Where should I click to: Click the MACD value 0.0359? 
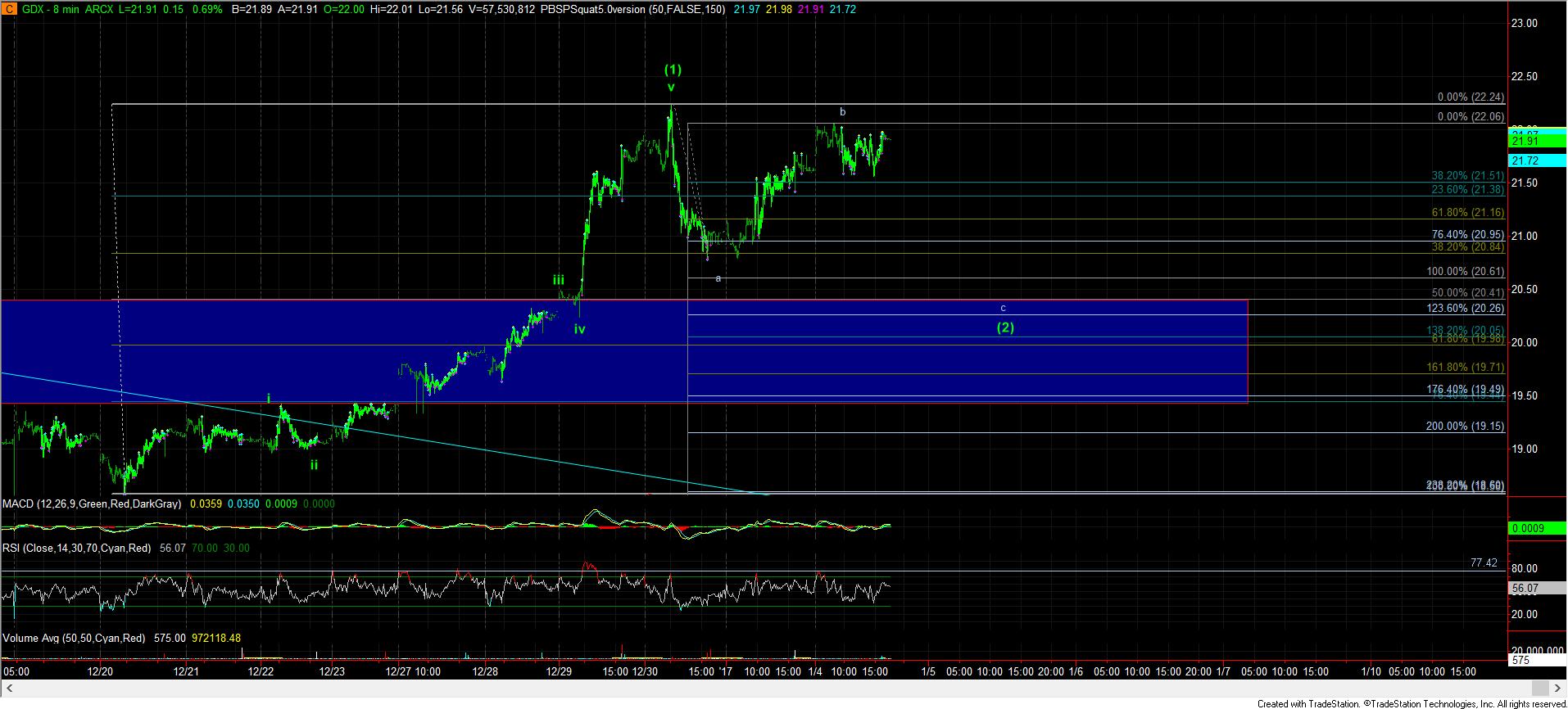tap(206, 504)
